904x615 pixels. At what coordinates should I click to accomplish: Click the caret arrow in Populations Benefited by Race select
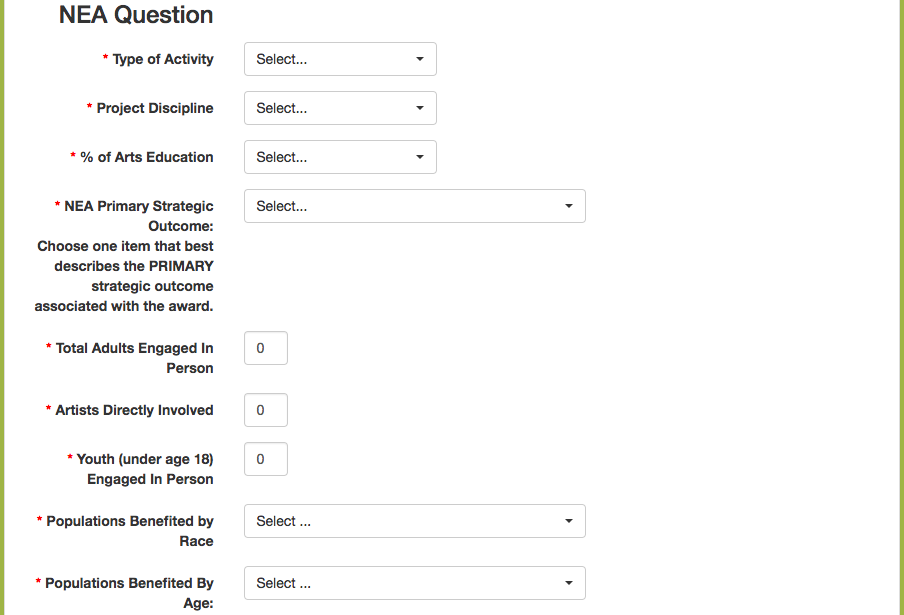click(568, 521)
